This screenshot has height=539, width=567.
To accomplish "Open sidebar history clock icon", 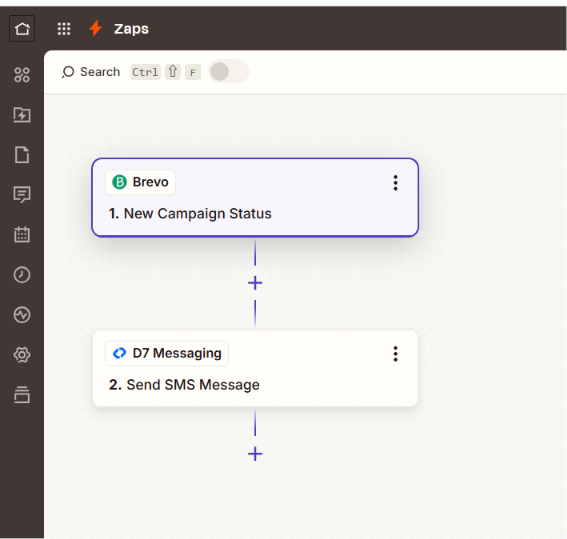I will (22, 275).
